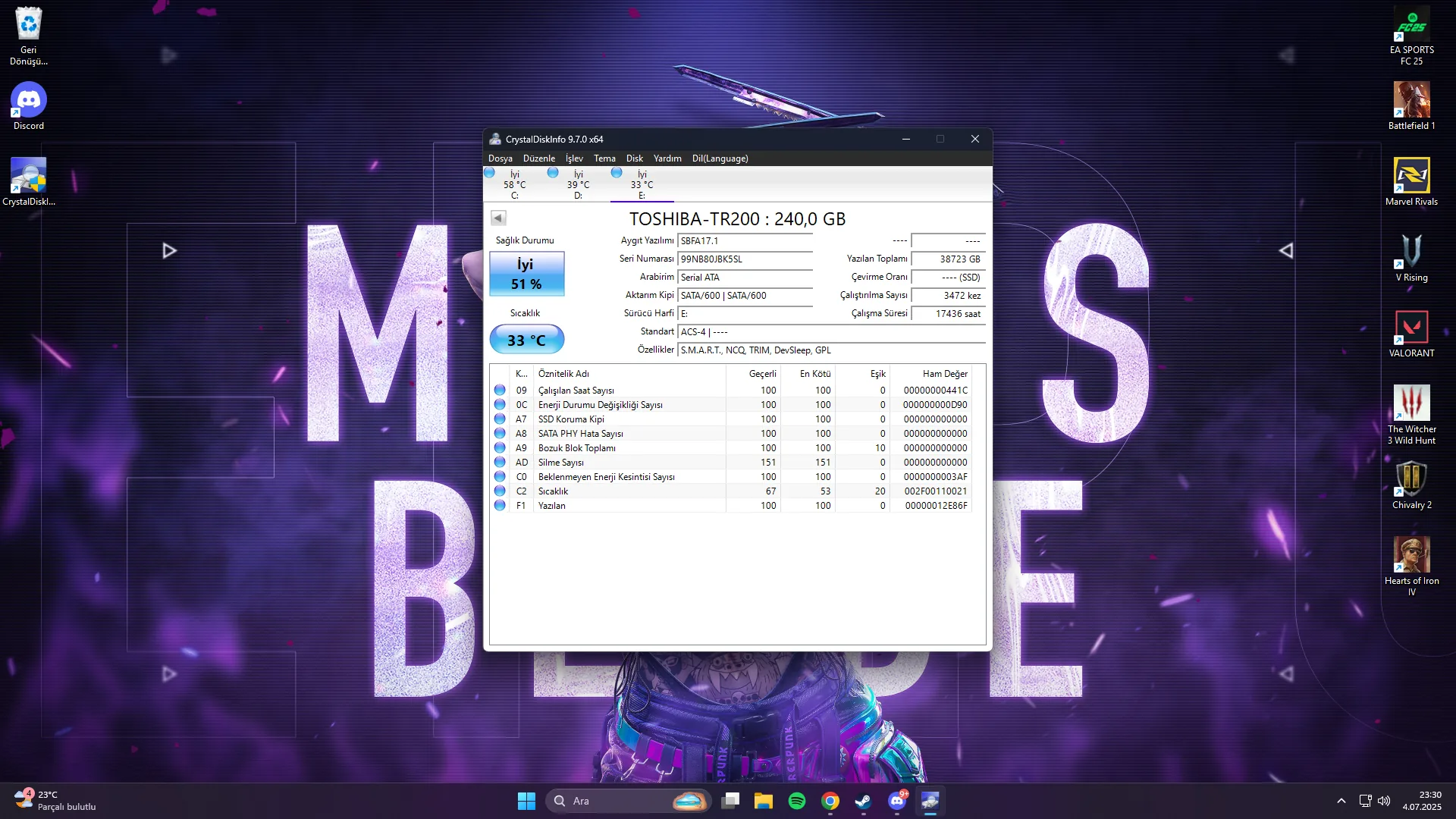Open Steam from the taskbar
The image size is (1456, 819).
click(x=864, y=801)
